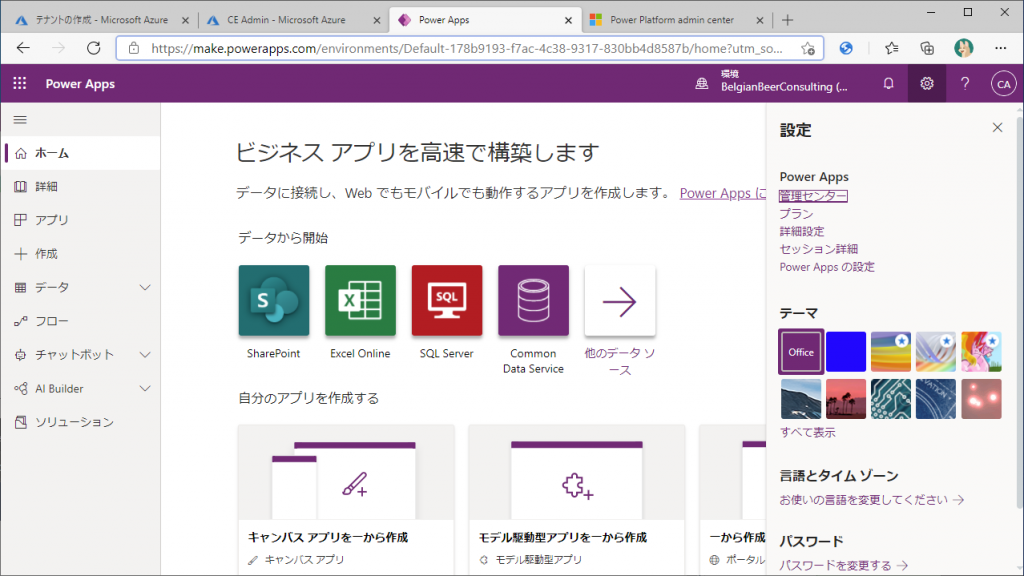Image resolution: width=1024 pixels, height=576 pixels.
Task: Close the 設定 settings panel
Action: 997,127
